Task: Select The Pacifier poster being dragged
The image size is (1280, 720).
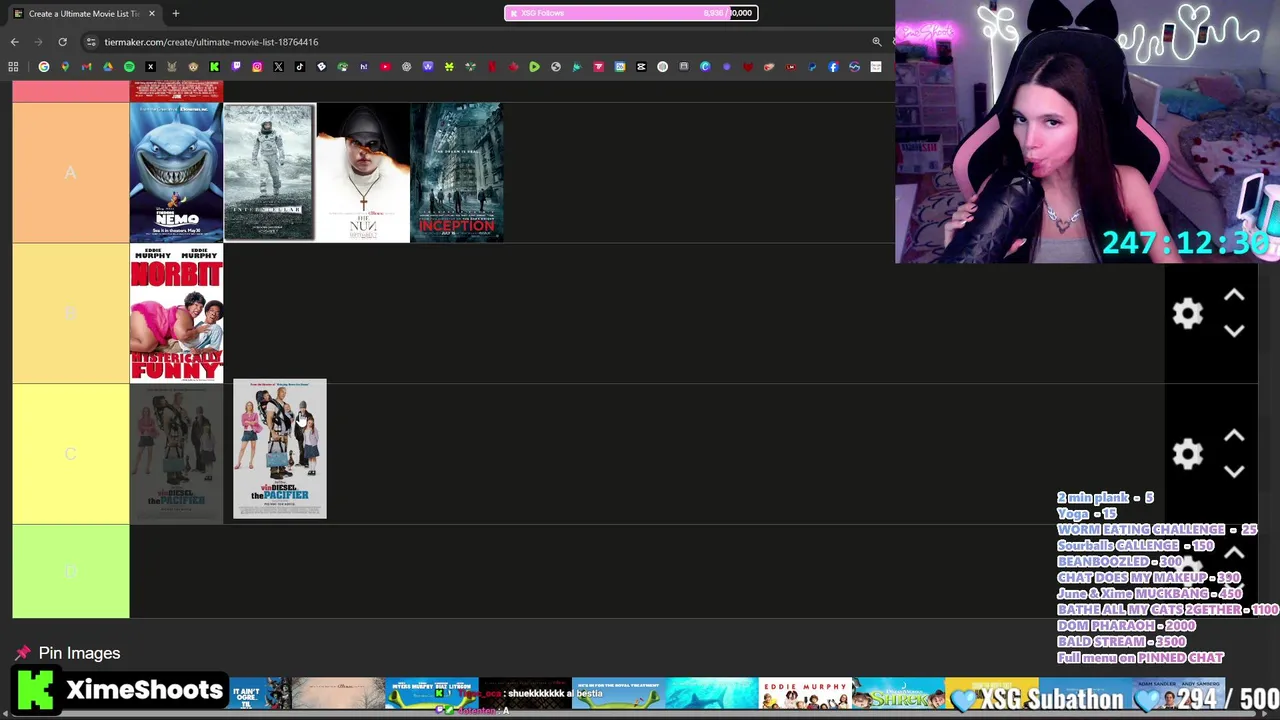Action: tap(280, 448)
